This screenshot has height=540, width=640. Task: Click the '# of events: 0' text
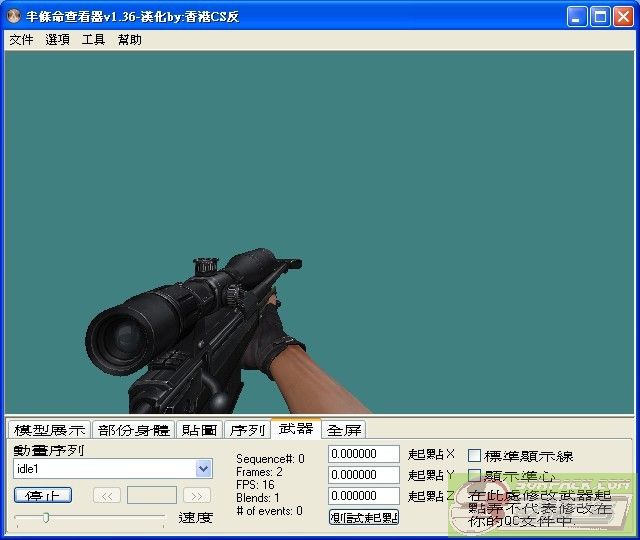pos(269,511)
